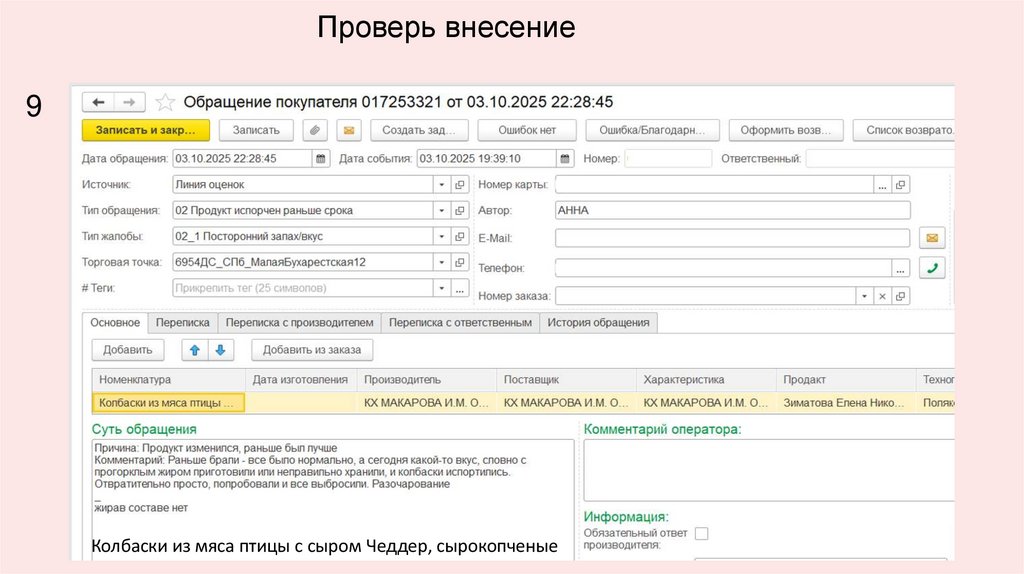Select the Колбаски из мяса птицы cell
The image size is (1024, 574).
[168, 403]
